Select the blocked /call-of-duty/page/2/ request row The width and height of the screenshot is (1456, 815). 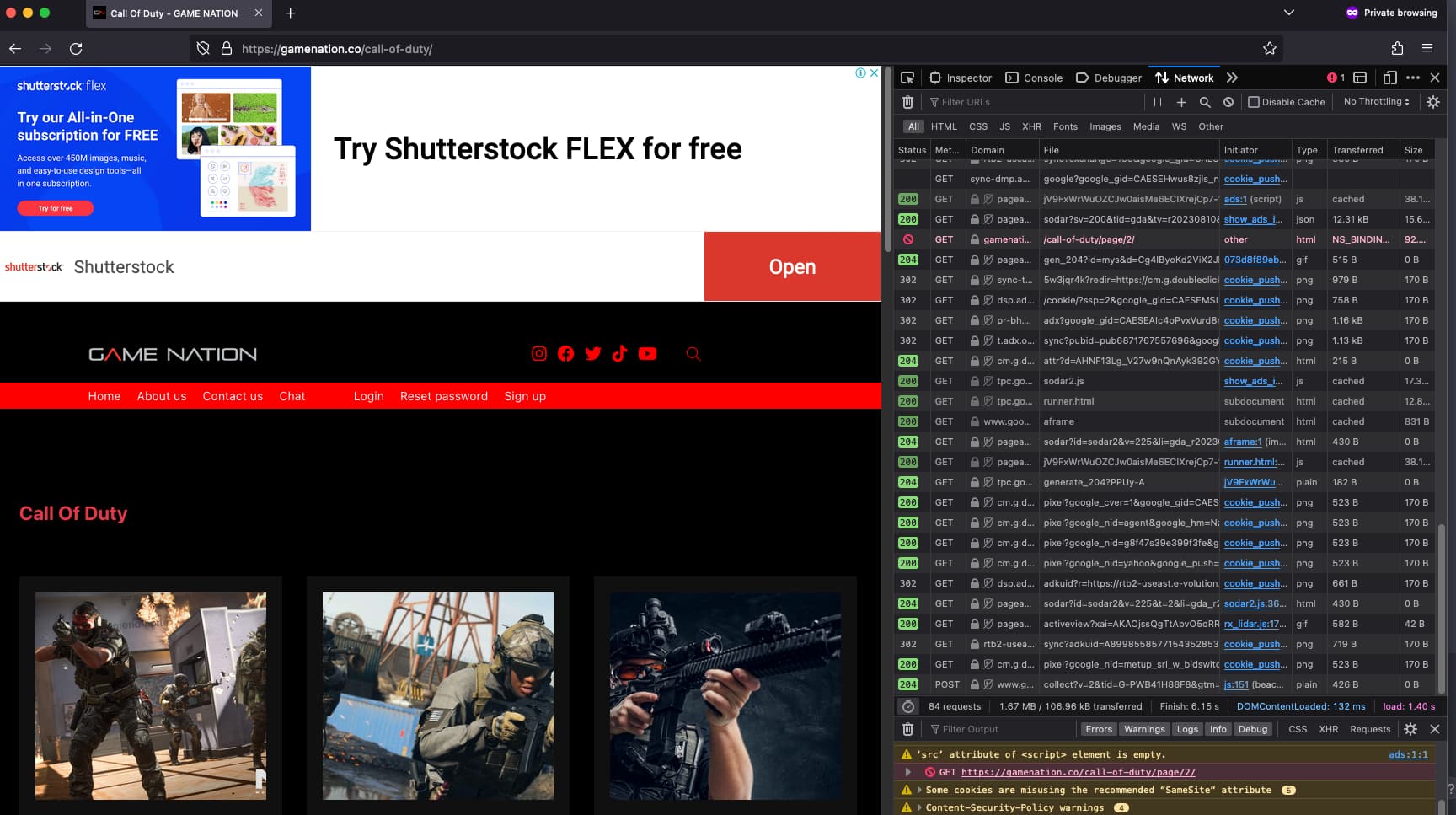(x=1164, y=239)
